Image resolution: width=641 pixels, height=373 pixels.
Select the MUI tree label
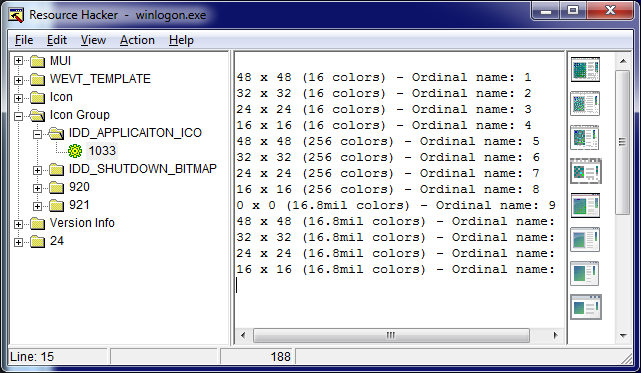click(61, 61)
